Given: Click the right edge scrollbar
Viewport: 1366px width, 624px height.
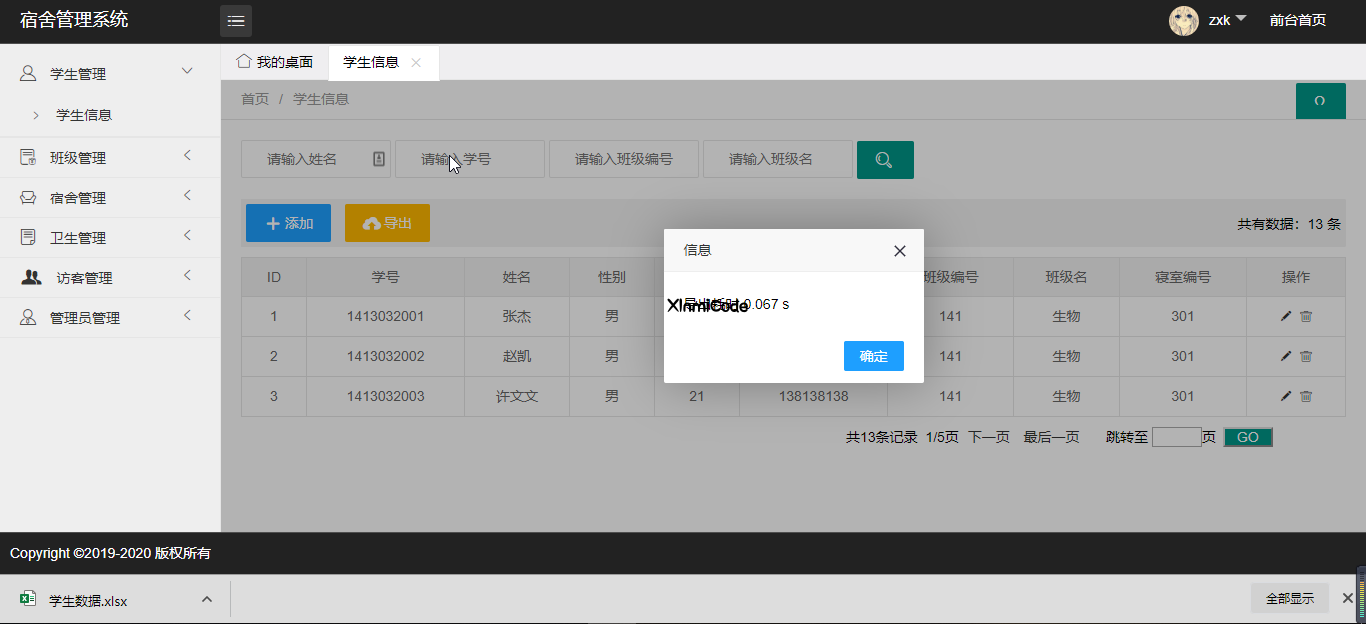Looking at the screenshot, I should [1361, 300].
